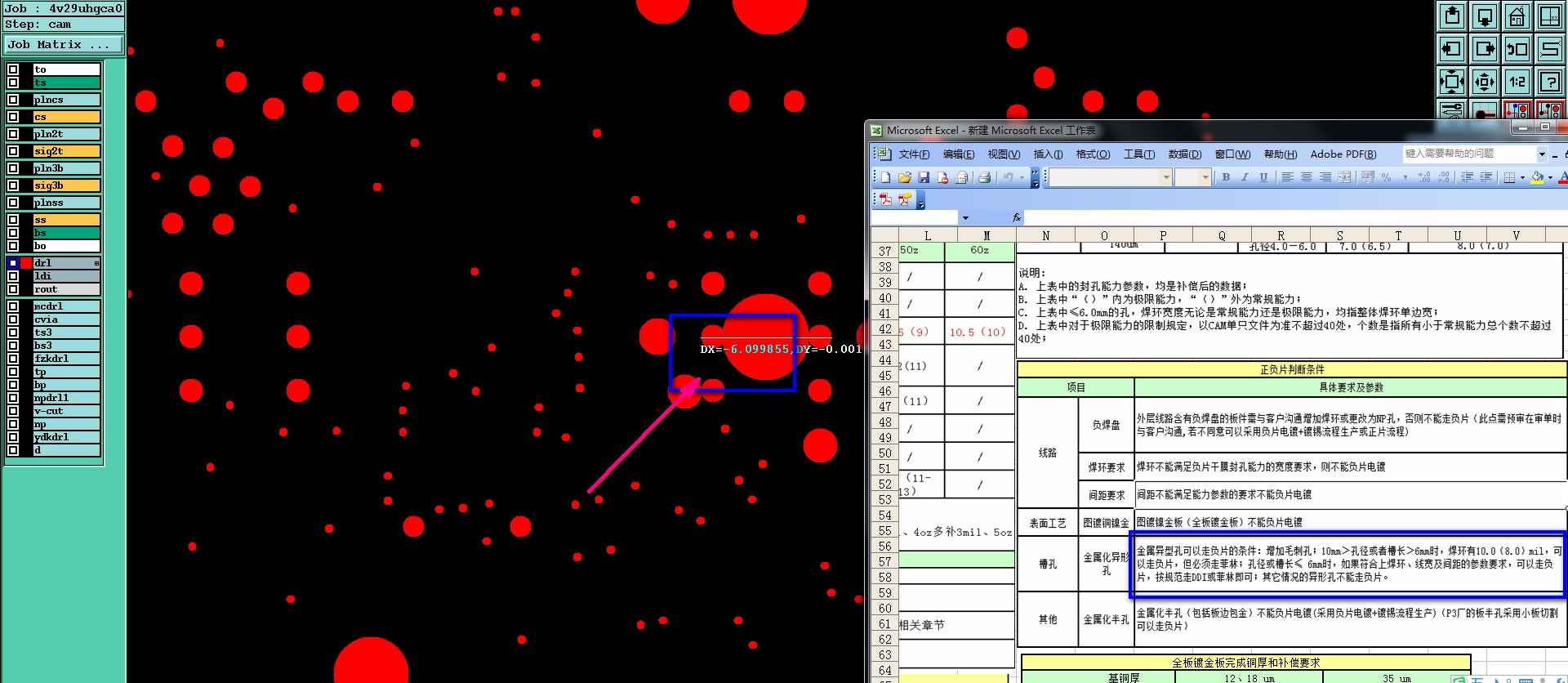Screen dimensions: 1568x683
Task: Open the 插入(I) menu in Excel
Action: pyautogui.click(x=1048, y=154)
